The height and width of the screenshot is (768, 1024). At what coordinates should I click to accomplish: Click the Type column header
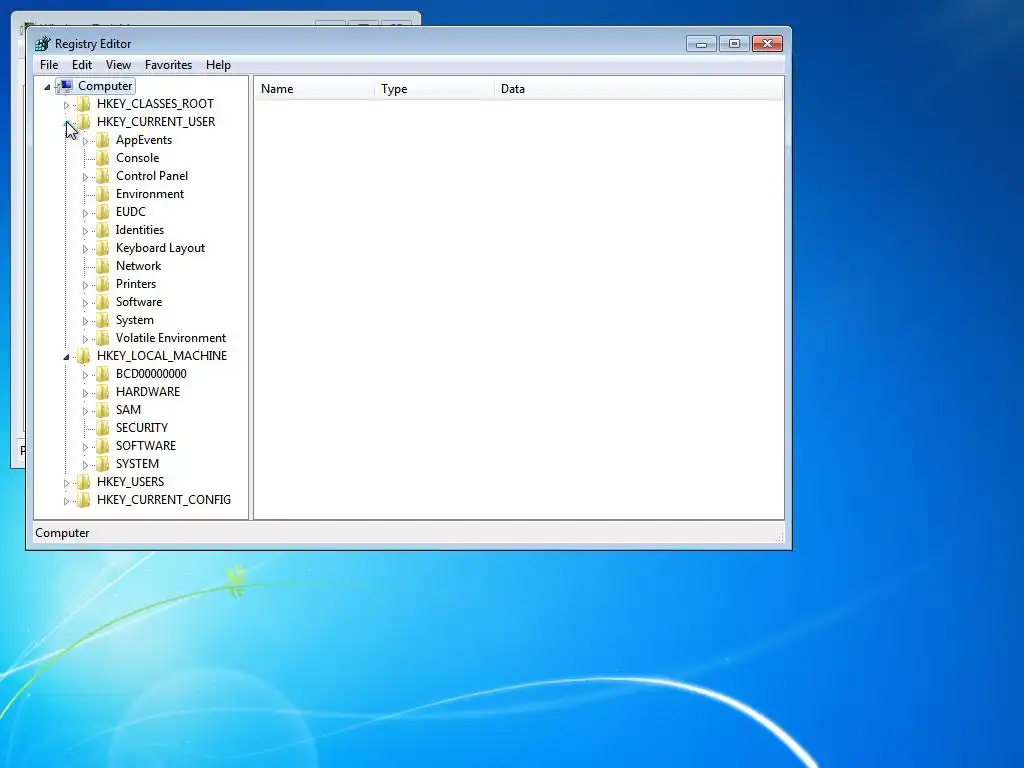tap(434, 89)
